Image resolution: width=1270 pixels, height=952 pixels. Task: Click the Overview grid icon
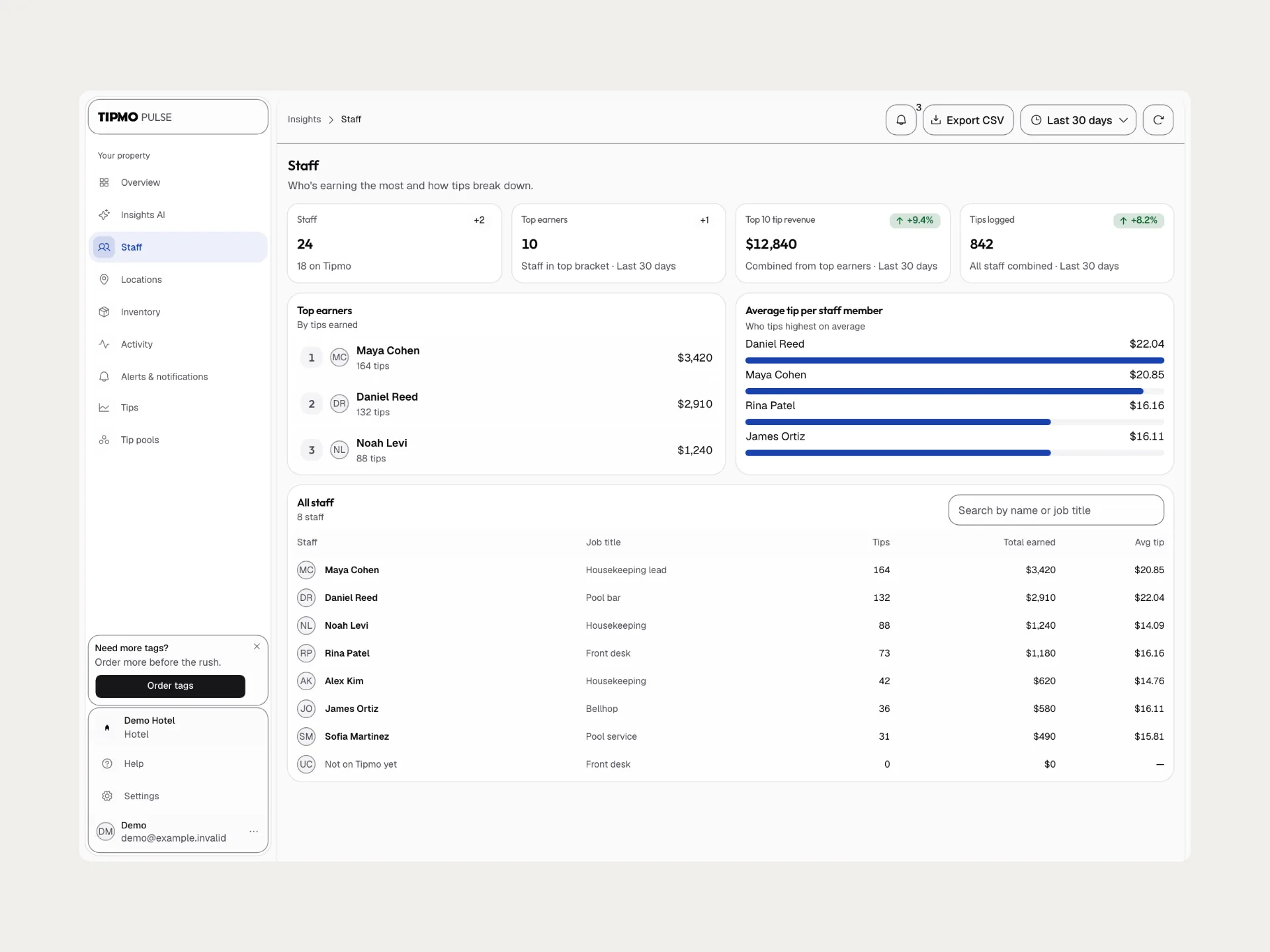(x=104, y=182)
